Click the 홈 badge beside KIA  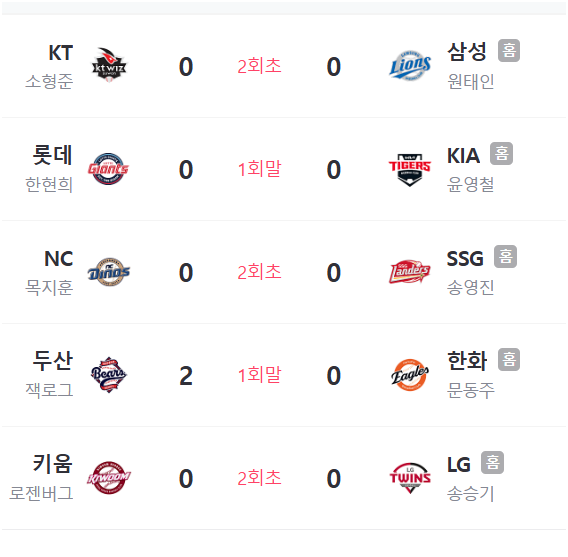[501, 154]
